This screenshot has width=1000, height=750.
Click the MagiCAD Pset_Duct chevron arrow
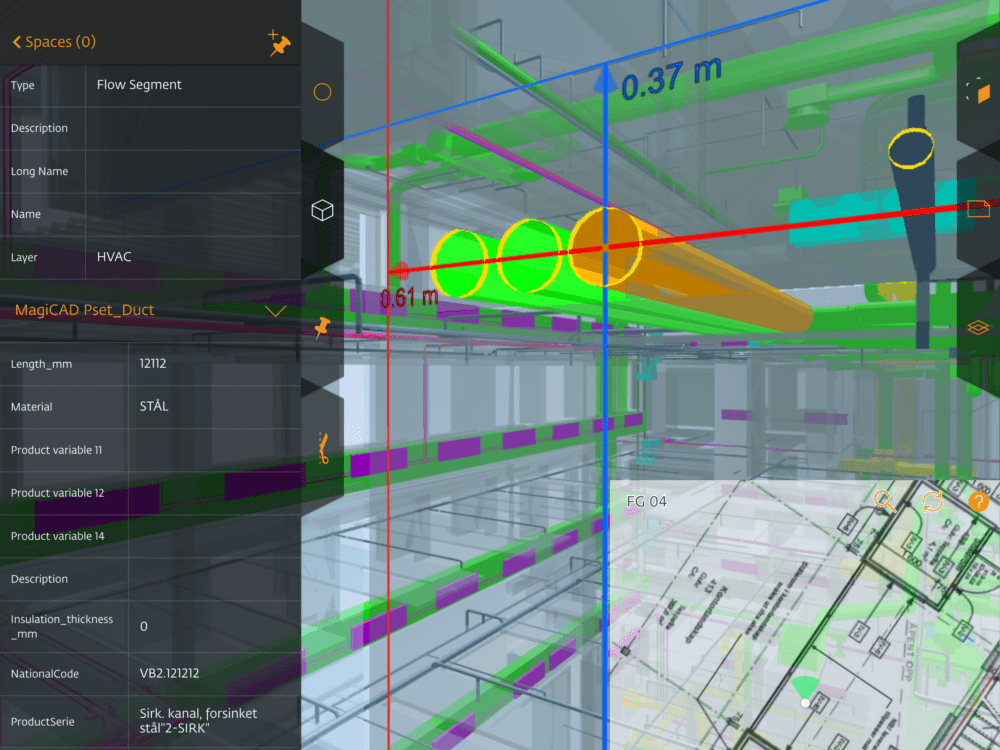click(x=276, y=311)
